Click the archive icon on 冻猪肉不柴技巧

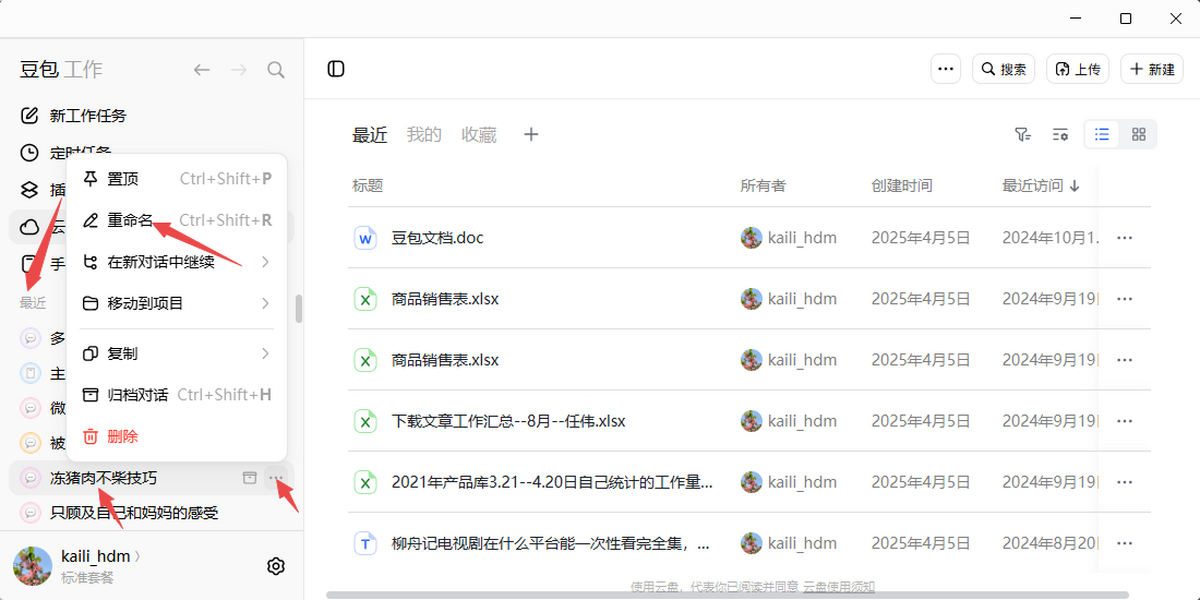pyautogui.click(x=250, y=478)
